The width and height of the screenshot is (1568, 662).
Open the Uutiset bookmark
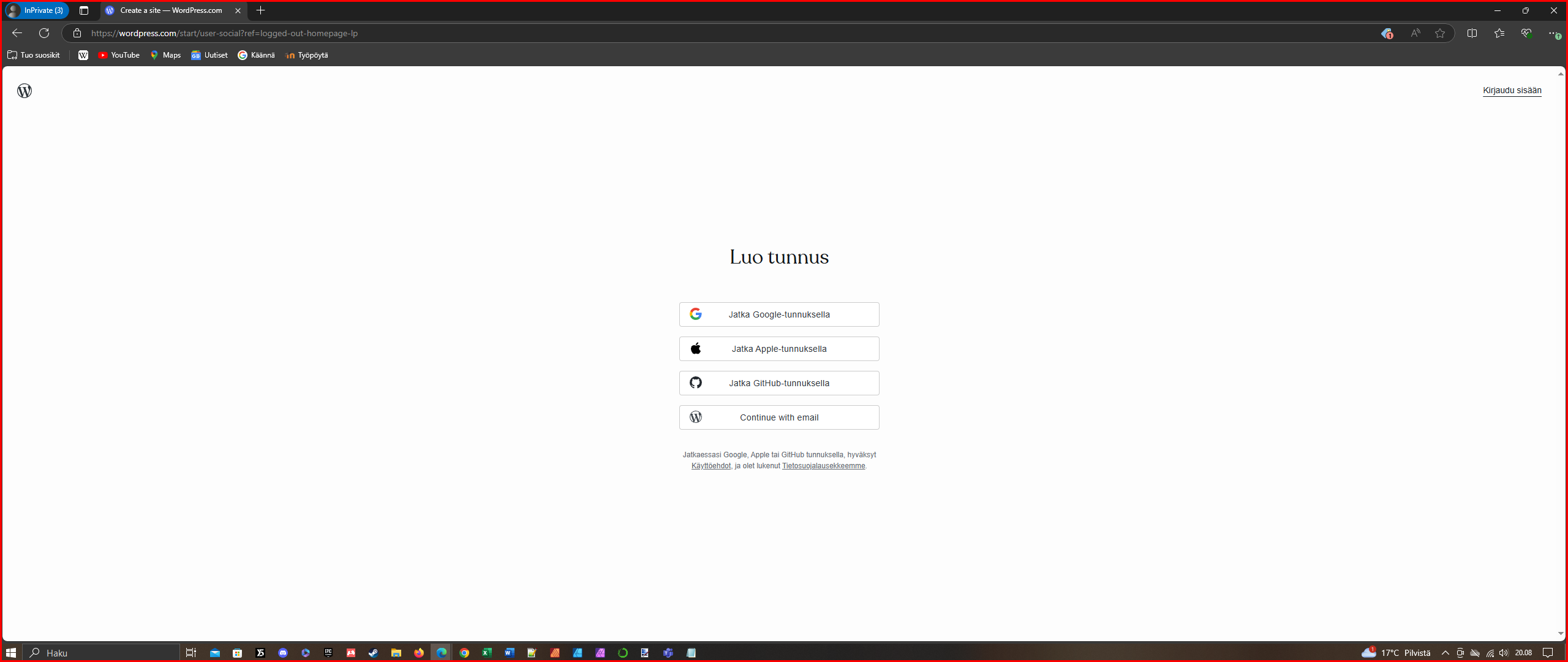pos(209,55)
